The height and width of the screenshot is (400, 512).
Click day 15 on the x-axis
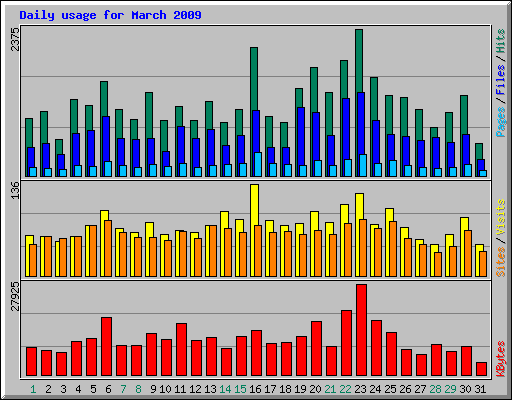point(240,389)
